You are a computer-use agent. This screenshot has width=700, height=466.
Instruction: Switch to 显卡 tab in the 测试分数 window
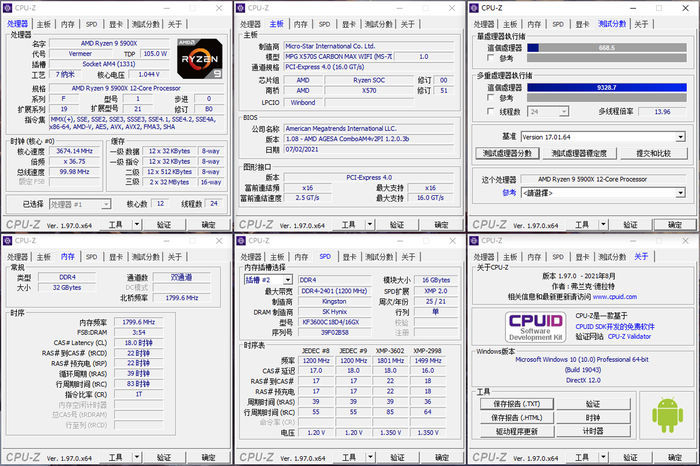coord(582,24)
